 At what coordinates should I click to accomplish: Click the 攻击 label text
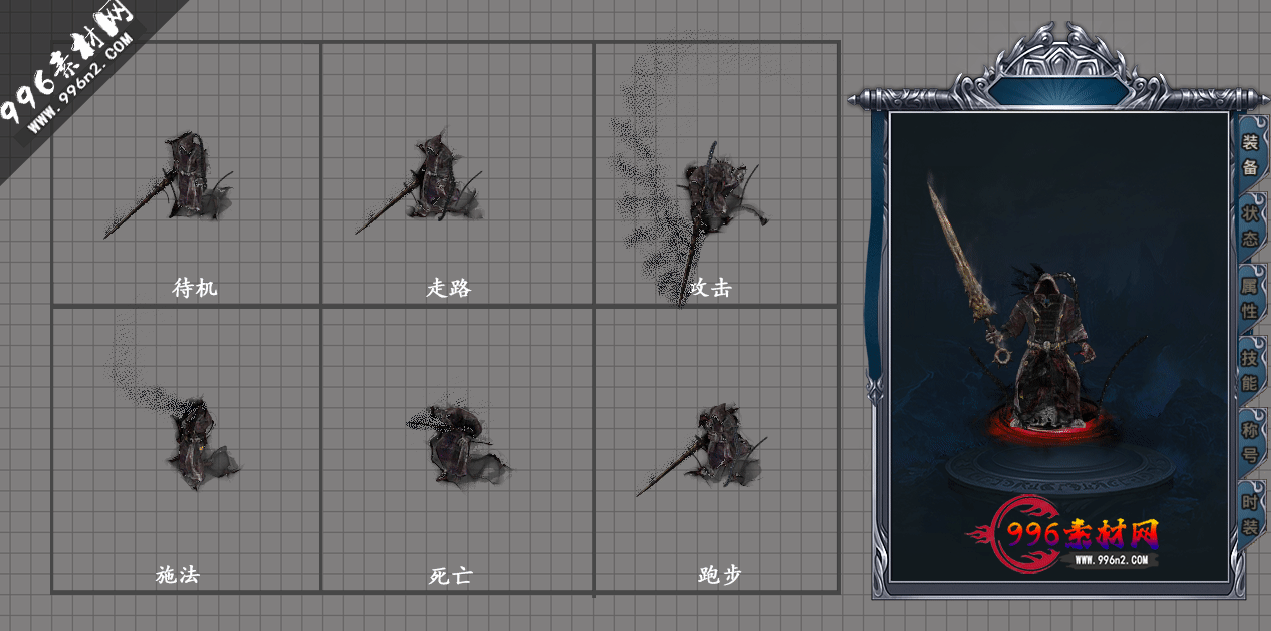point(711,288)
